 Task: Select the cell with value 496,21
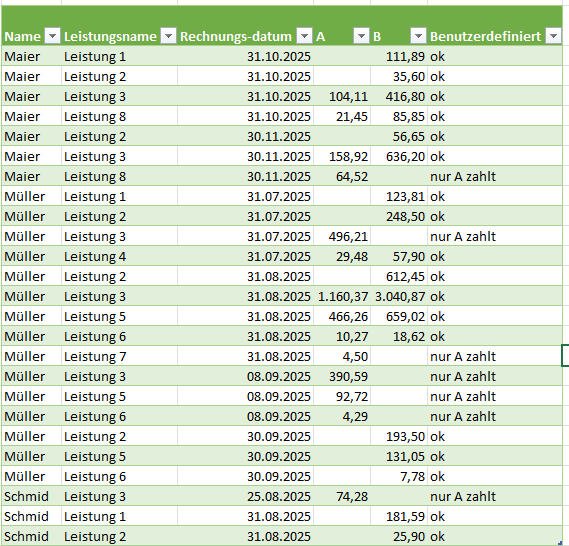[x=342, y=237]
